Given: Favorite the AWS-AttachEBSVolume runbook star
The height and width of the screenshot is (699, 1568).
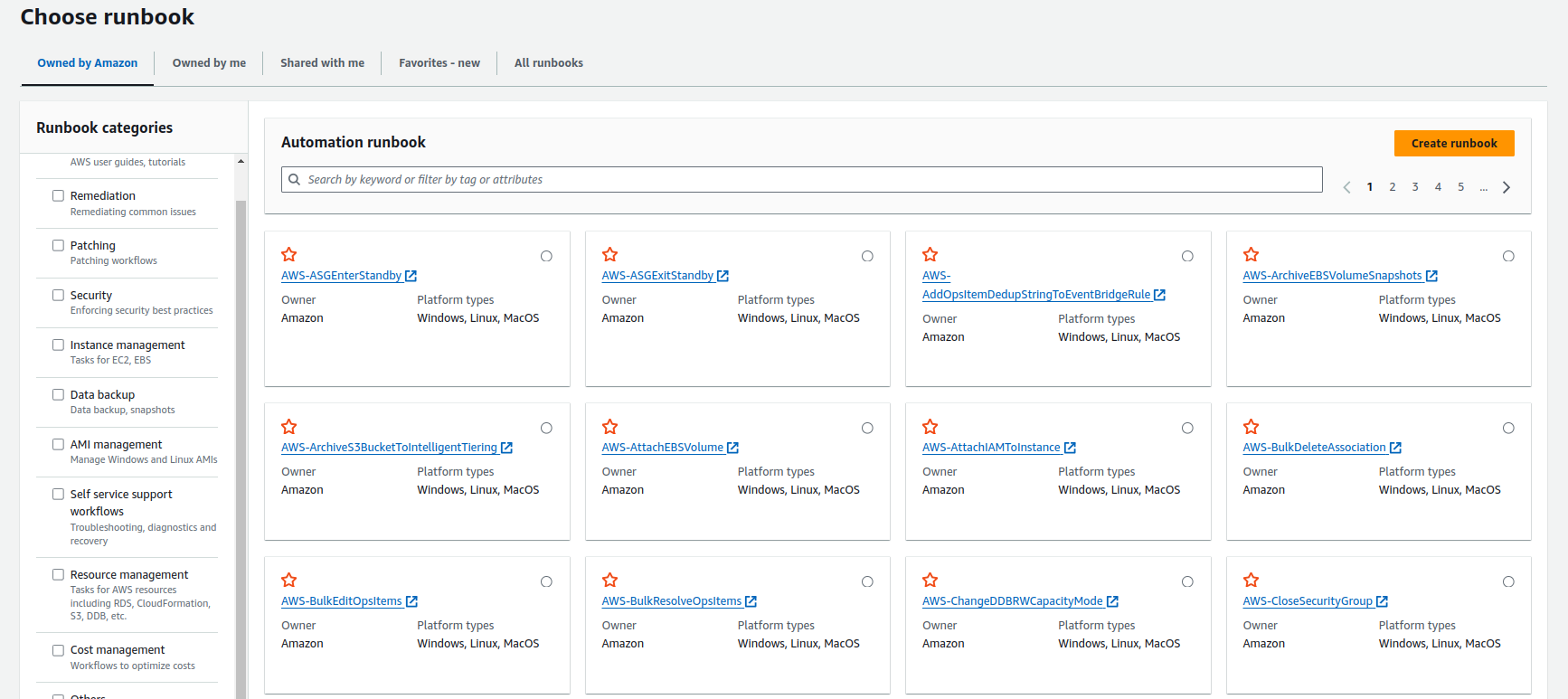Looking at the screenshot, I should pos(610,427).
